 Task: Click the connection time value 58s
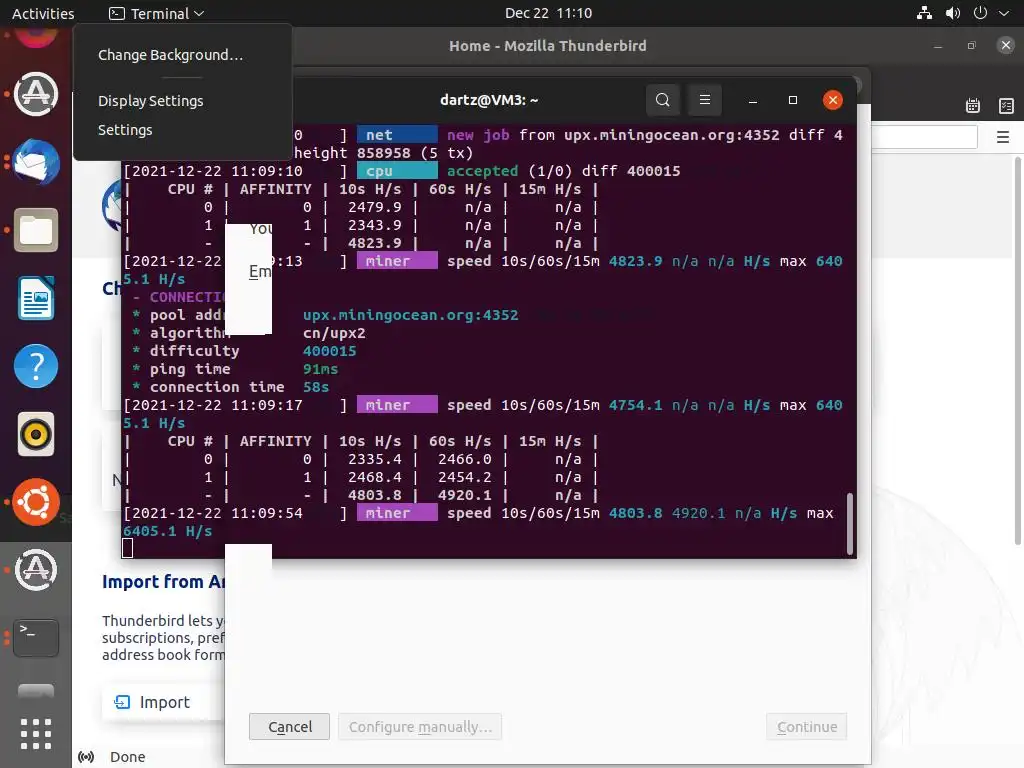[315, 387]
